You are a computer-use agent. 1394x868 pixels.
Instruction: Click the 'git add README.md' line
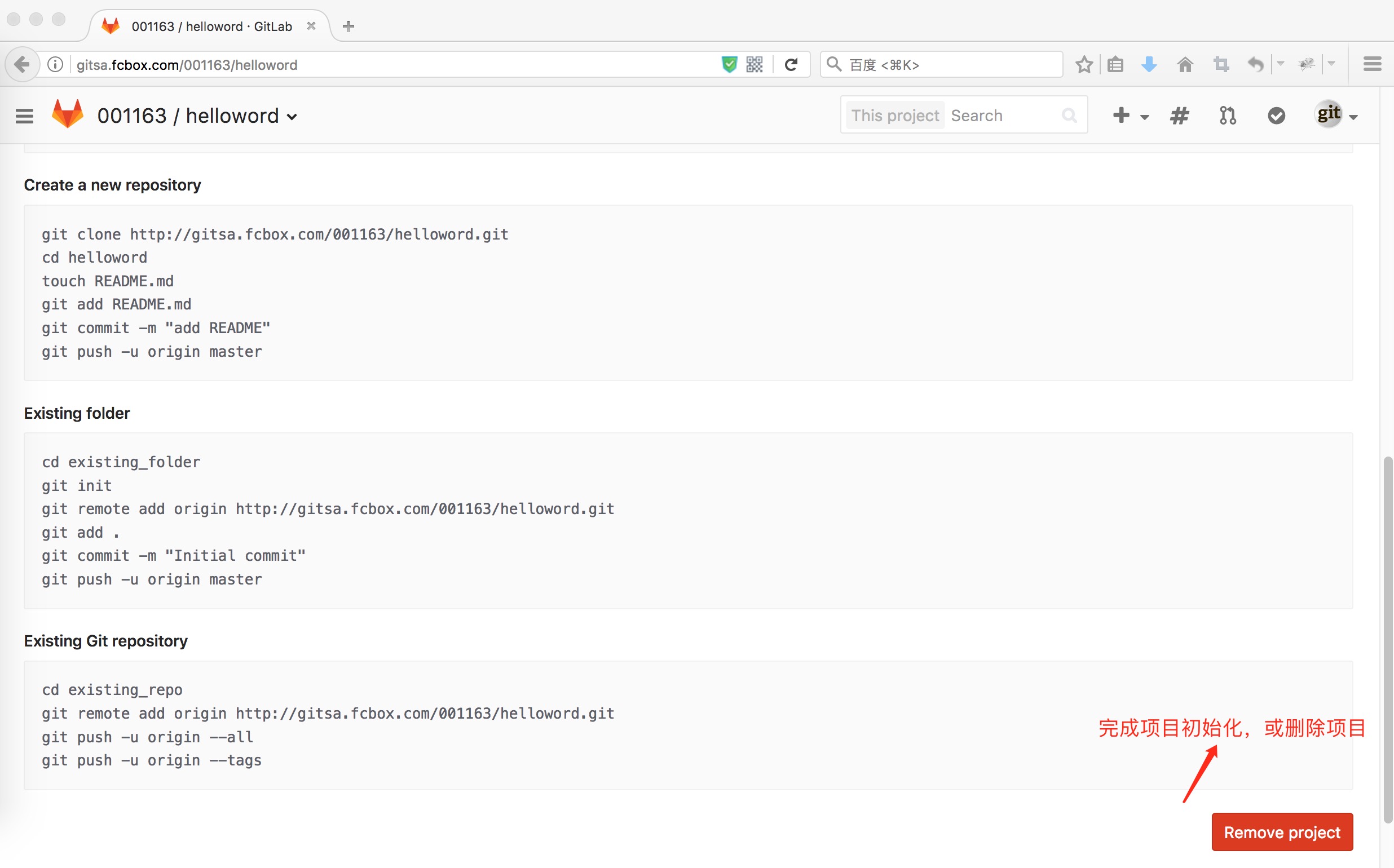[x=117, y=304]
